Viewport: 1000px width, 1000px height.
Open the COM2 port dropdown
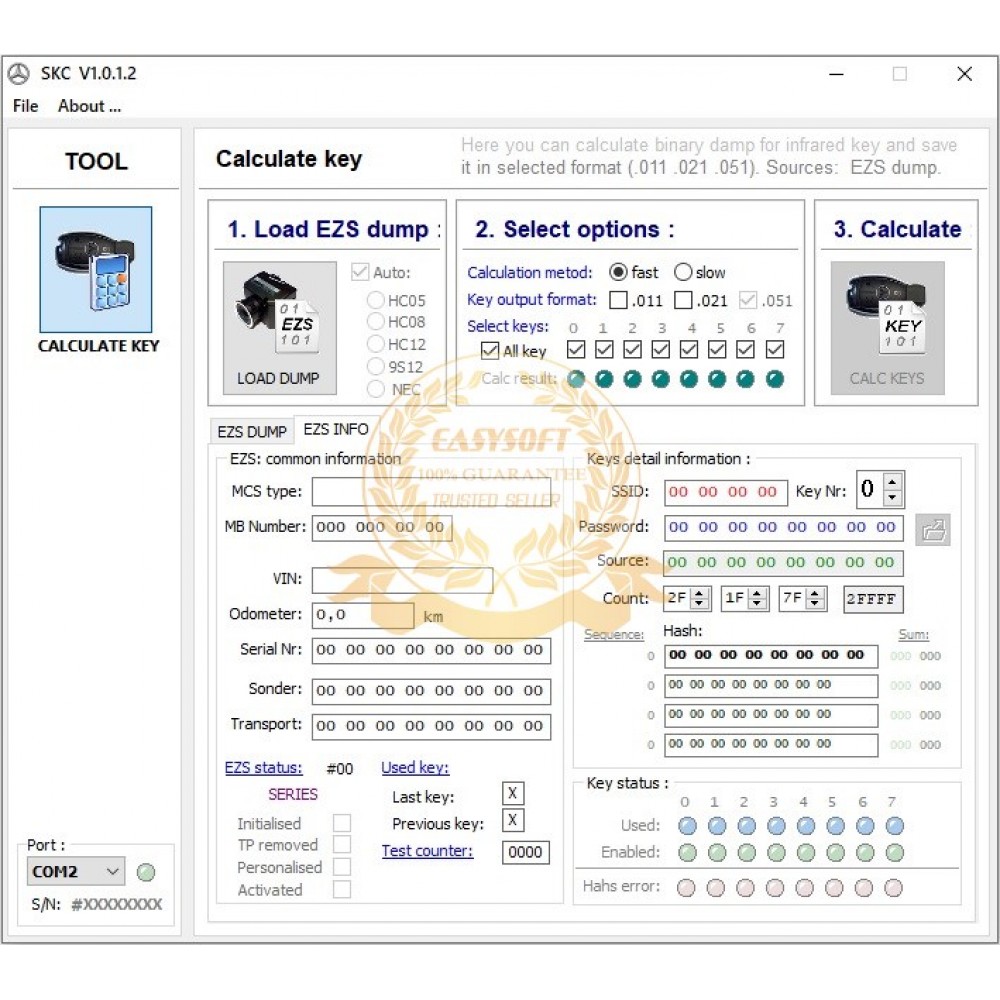(x=76, y=871)
